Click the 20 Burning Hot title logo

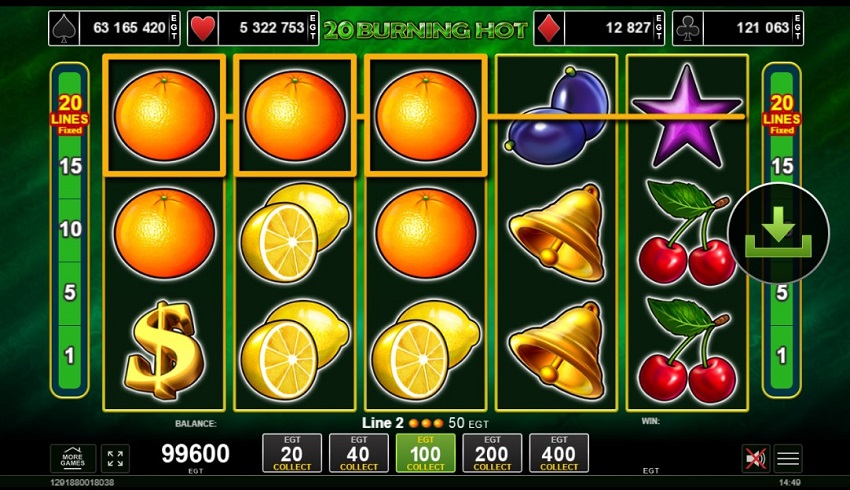[x=426, y=29]
